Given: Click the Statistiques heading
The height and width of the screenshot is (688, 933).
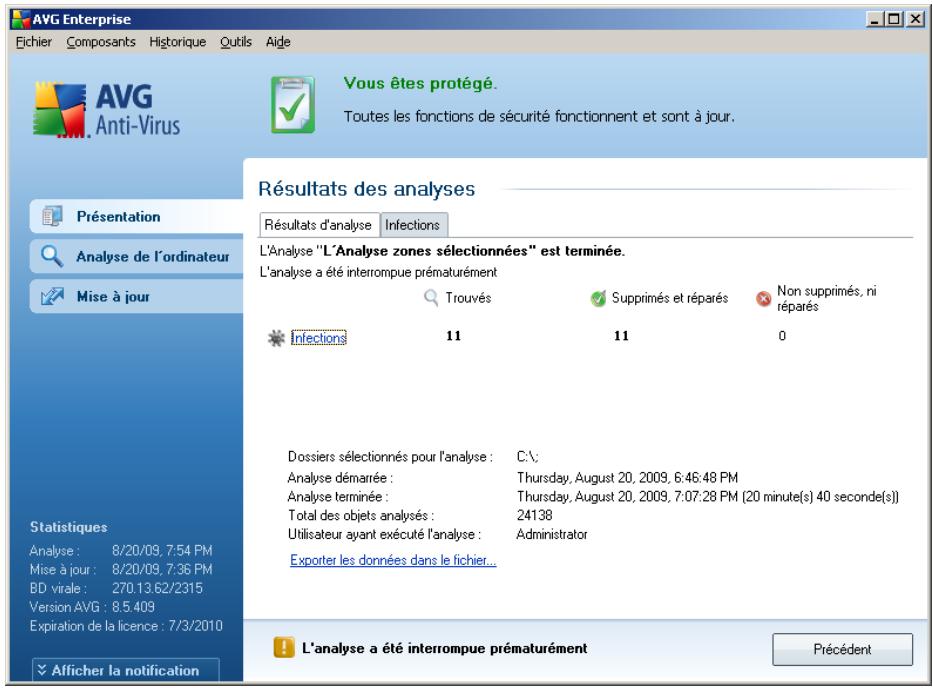Looking at the screenshot, I should coord(68,527).
